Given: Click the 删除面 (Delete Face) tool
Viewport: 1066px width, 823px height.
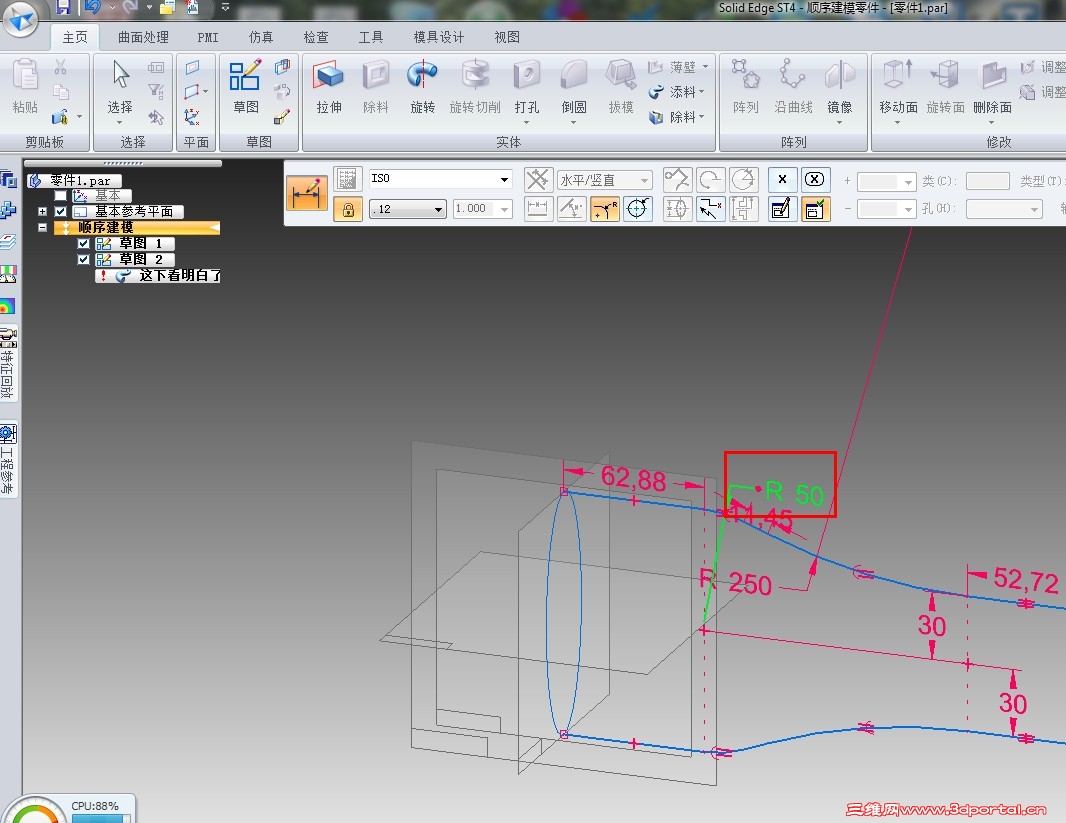Looking at the screenshot, I should pos(993,87).
